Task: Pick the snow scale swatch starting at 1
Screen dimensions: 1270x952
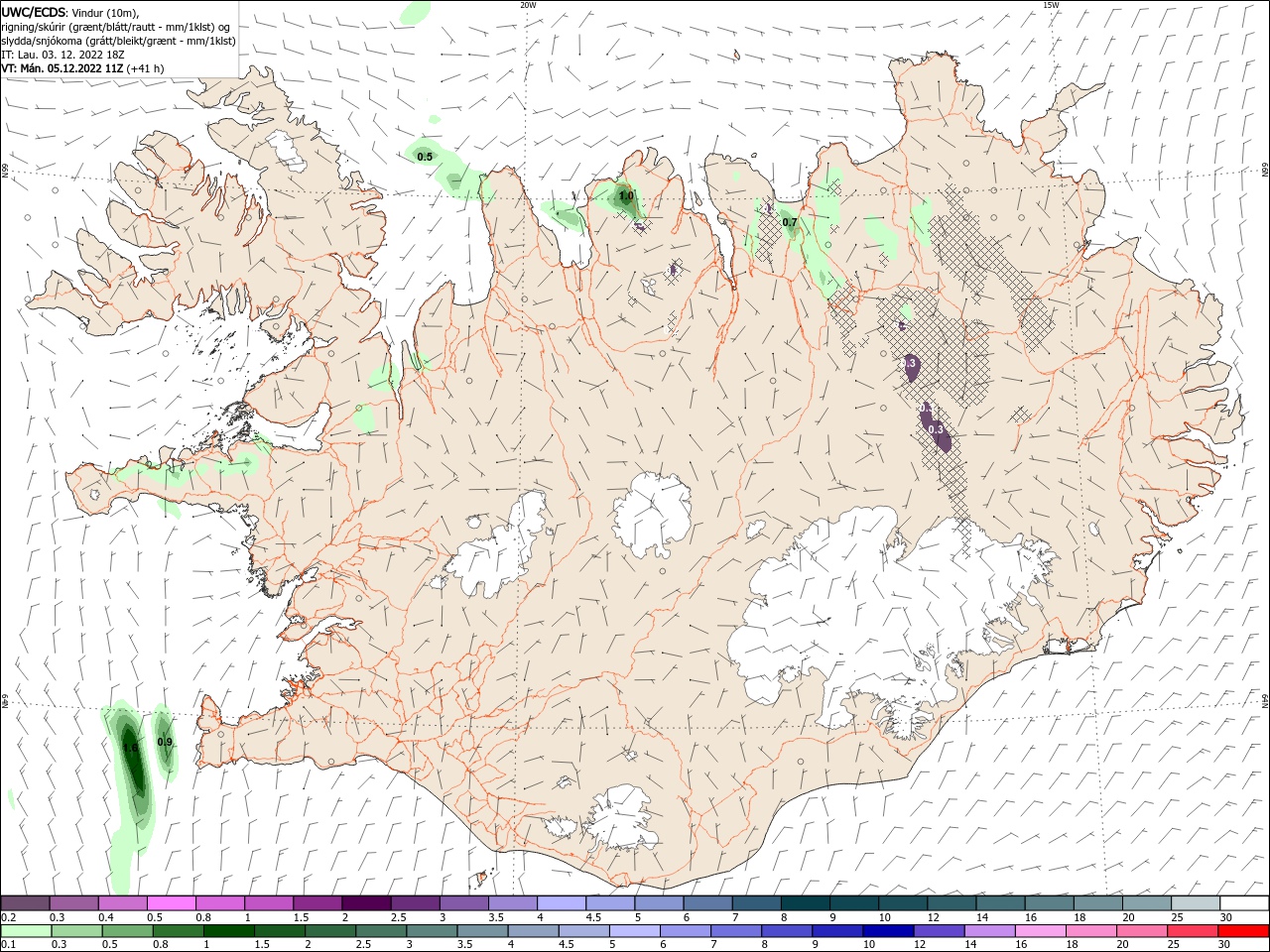Action: click(x=268, y=902)
